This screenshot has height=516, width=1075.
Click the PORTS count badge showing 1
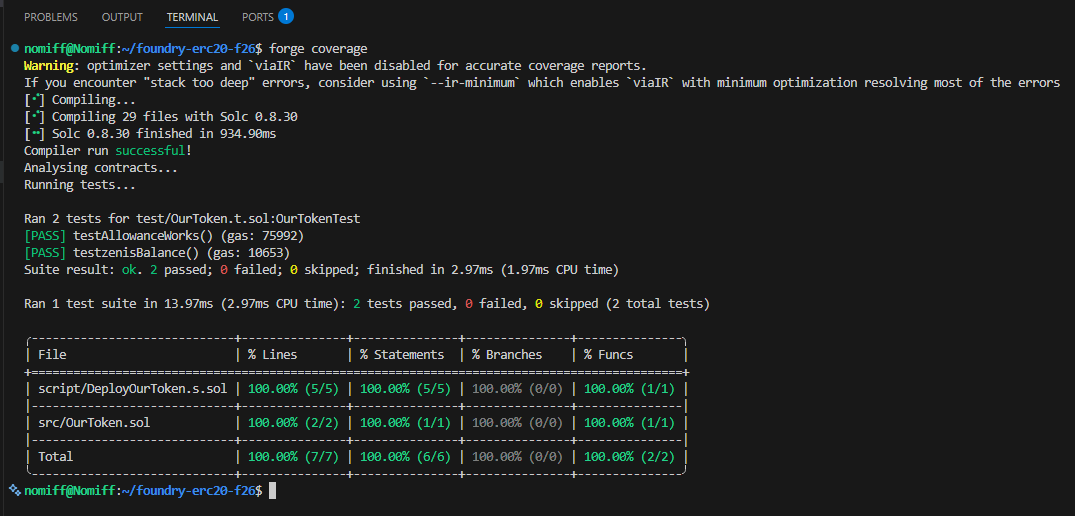286,16
